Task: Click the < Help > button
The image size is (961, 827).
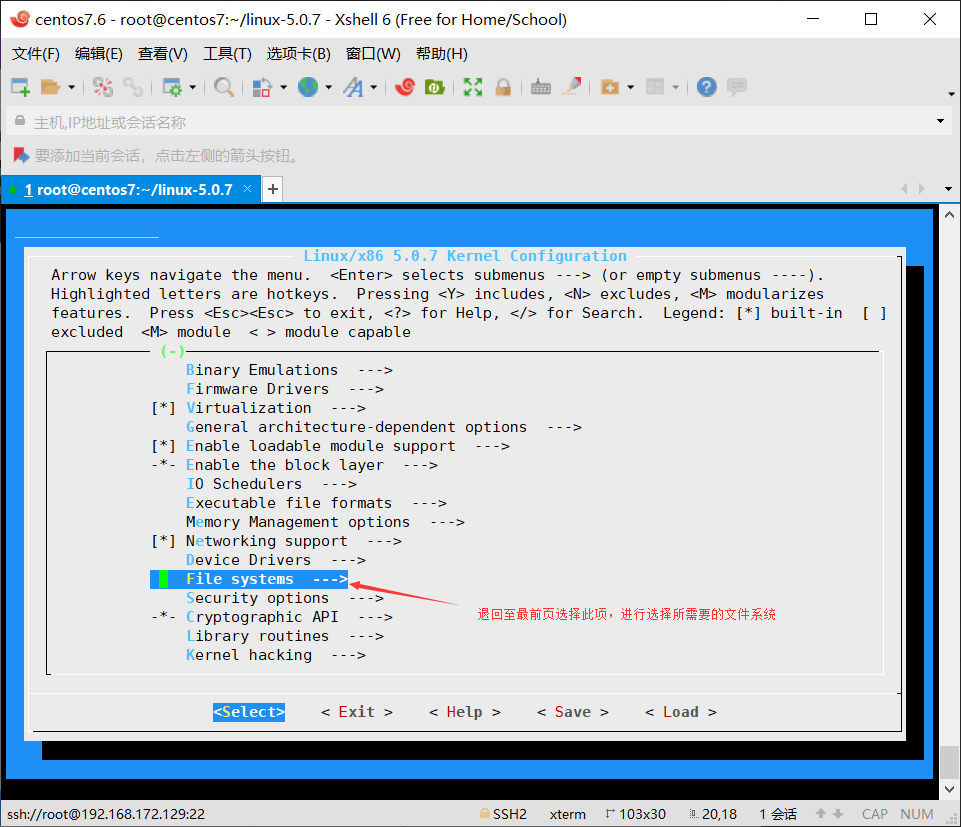Action: click(465, 712)
